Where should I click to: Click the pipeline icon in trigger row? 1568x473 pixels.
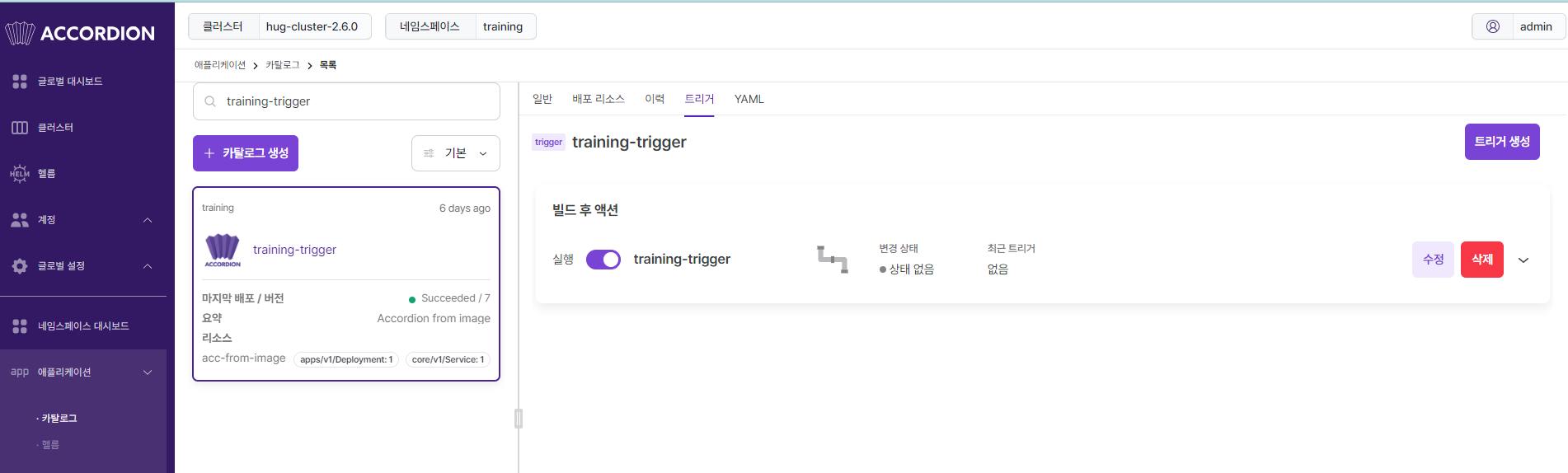833,259
